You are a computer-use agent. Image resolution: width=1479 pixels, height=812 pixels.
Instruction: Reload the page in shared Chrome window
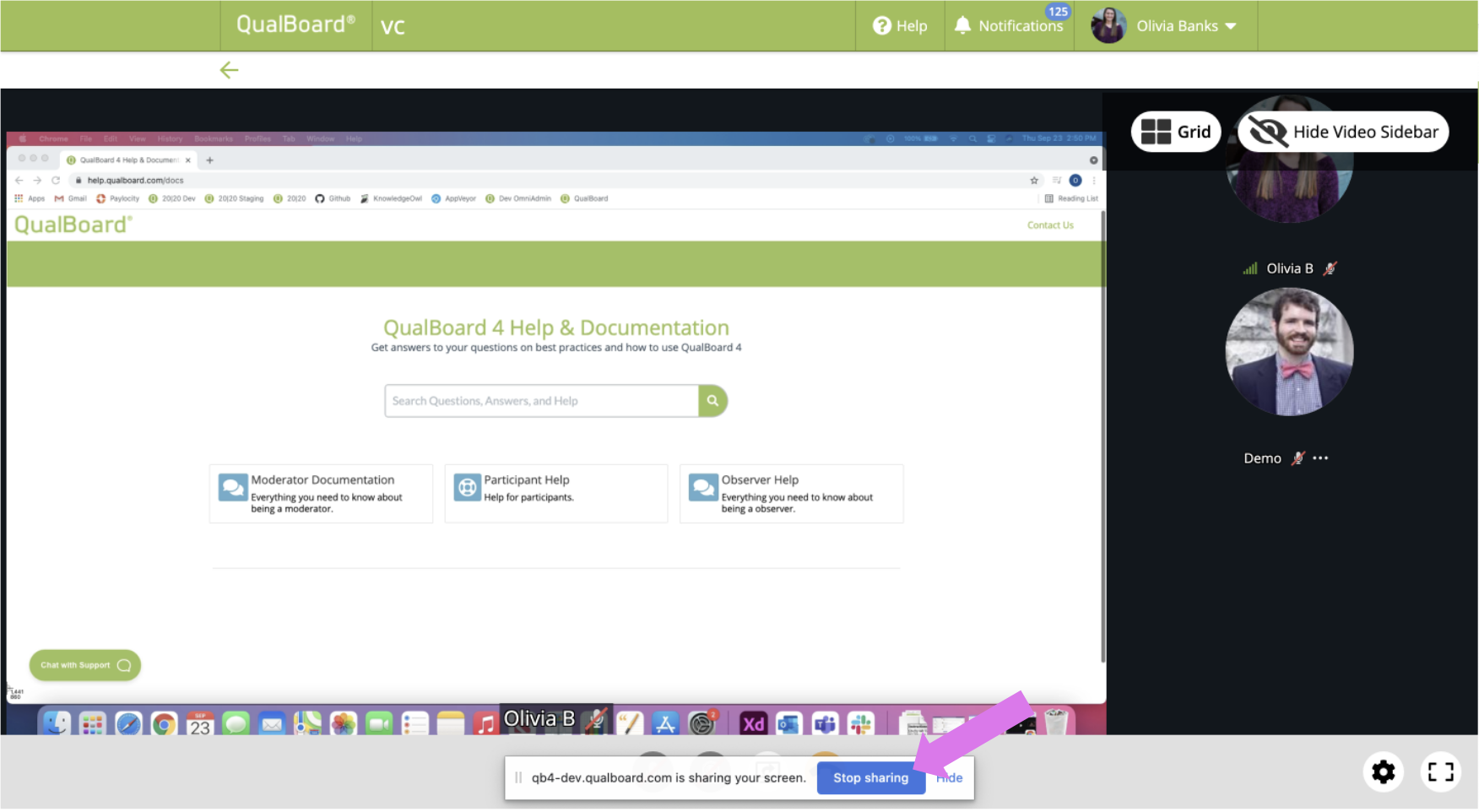56,180
